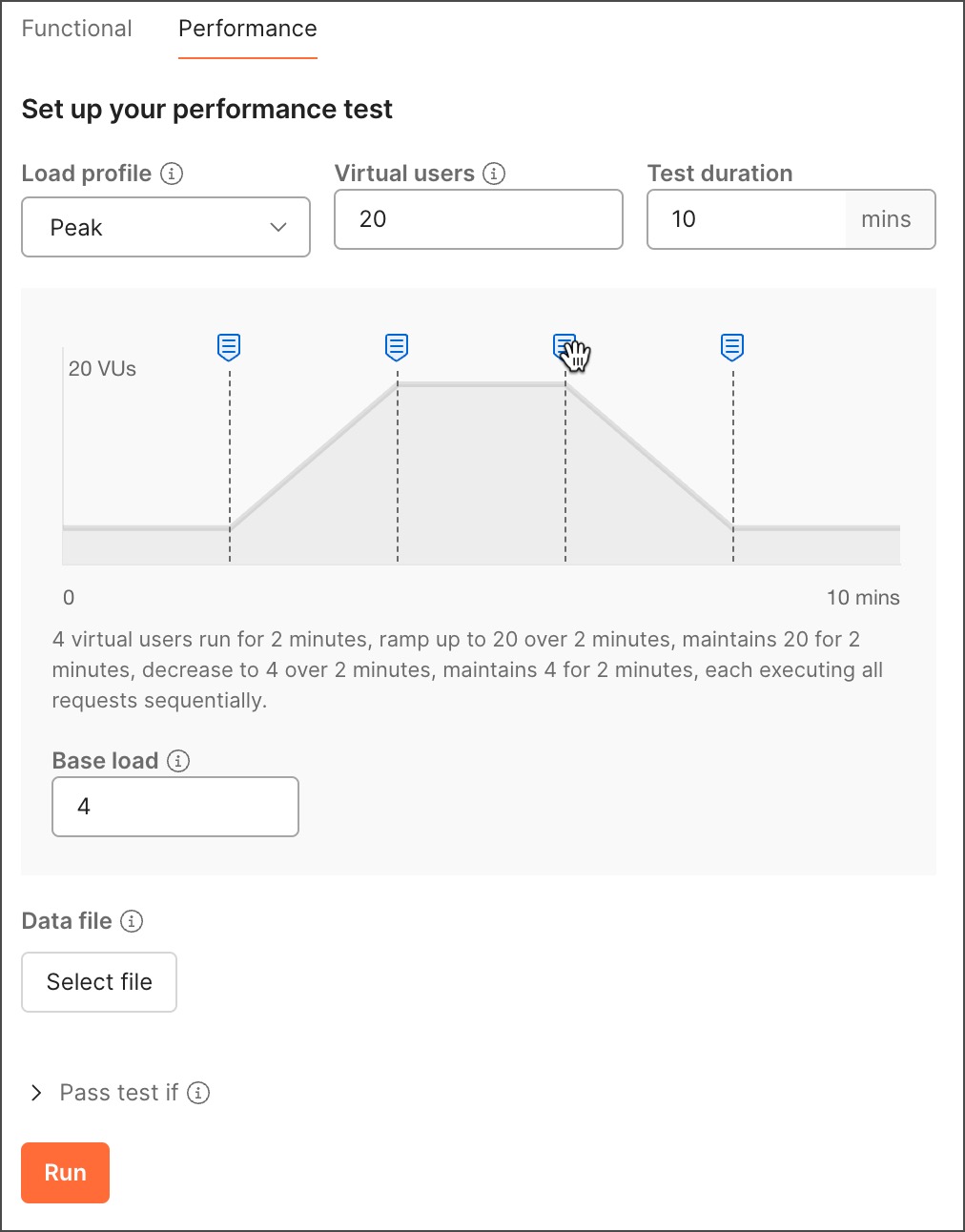The width and height of the screenshot is (965, 1232).
Task: Switch to the Functional tab
Action: (x=76, y=29)
